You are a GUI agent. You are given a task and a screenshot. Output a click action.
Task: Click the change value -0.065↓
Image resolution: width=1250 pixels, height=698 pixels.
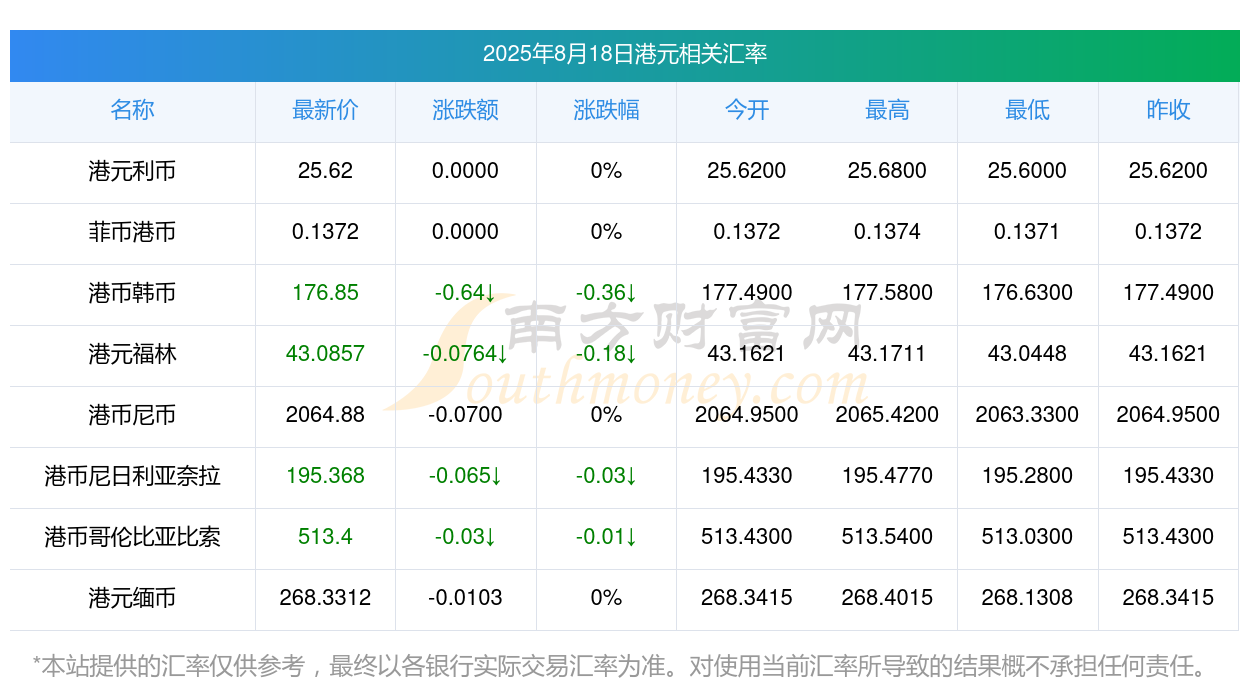click(465, 476)
